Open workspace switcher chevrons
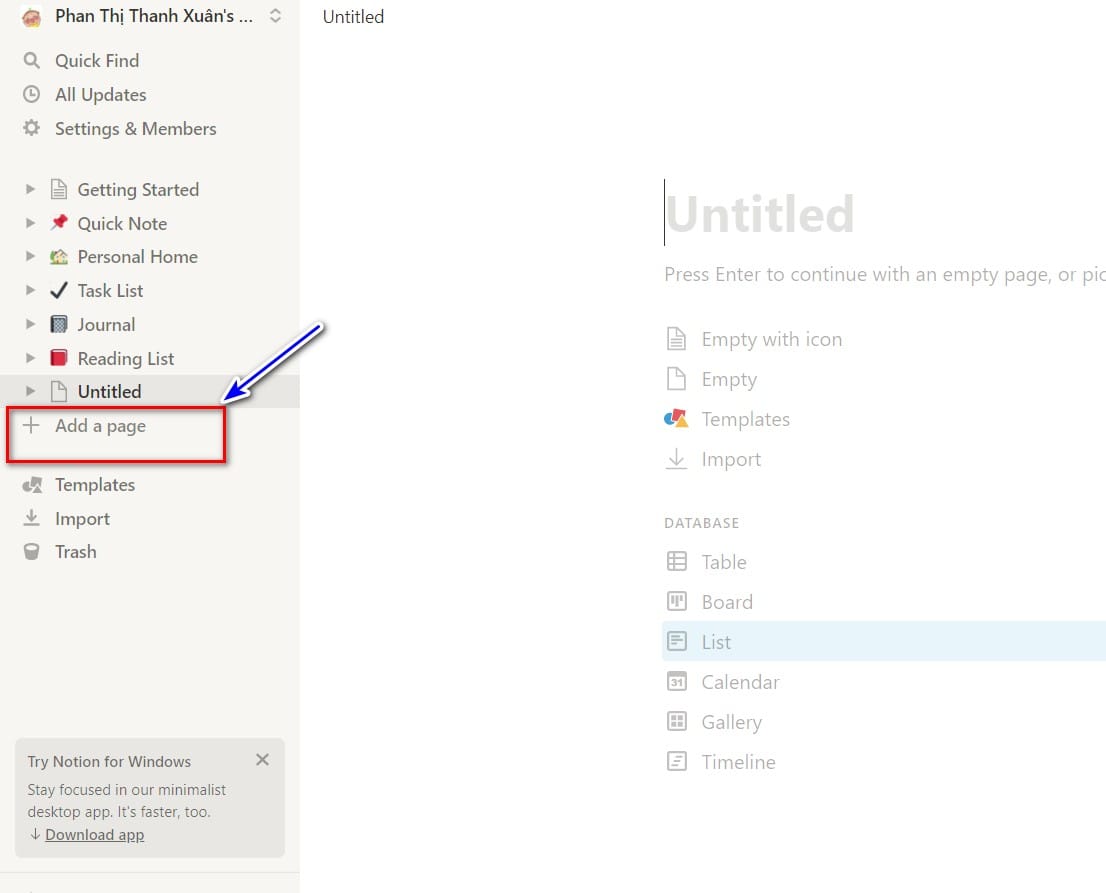Viewport: 1106px width, 893px height. [x=275, y=16]
